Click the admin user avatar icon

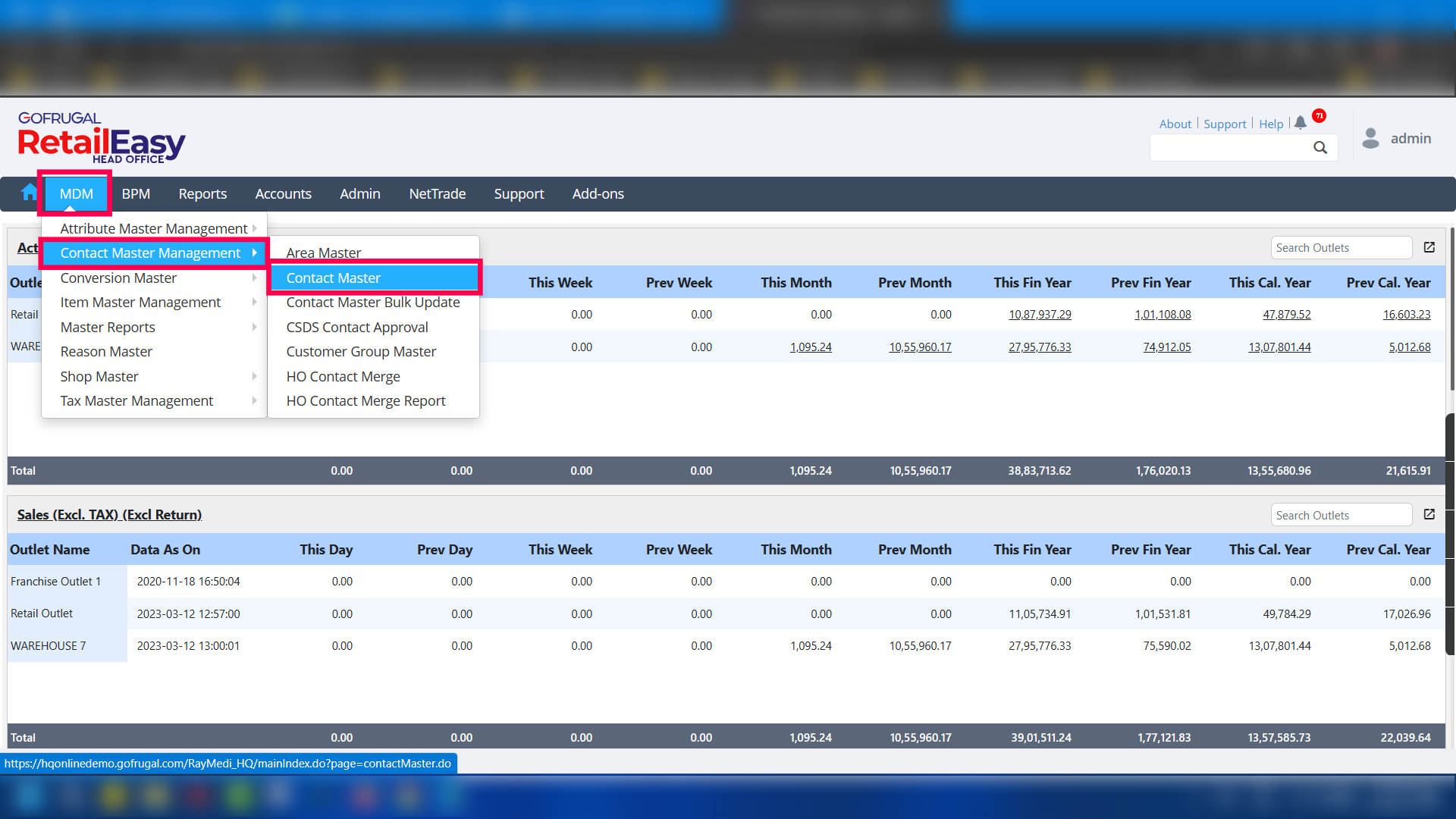[1370, 138]
